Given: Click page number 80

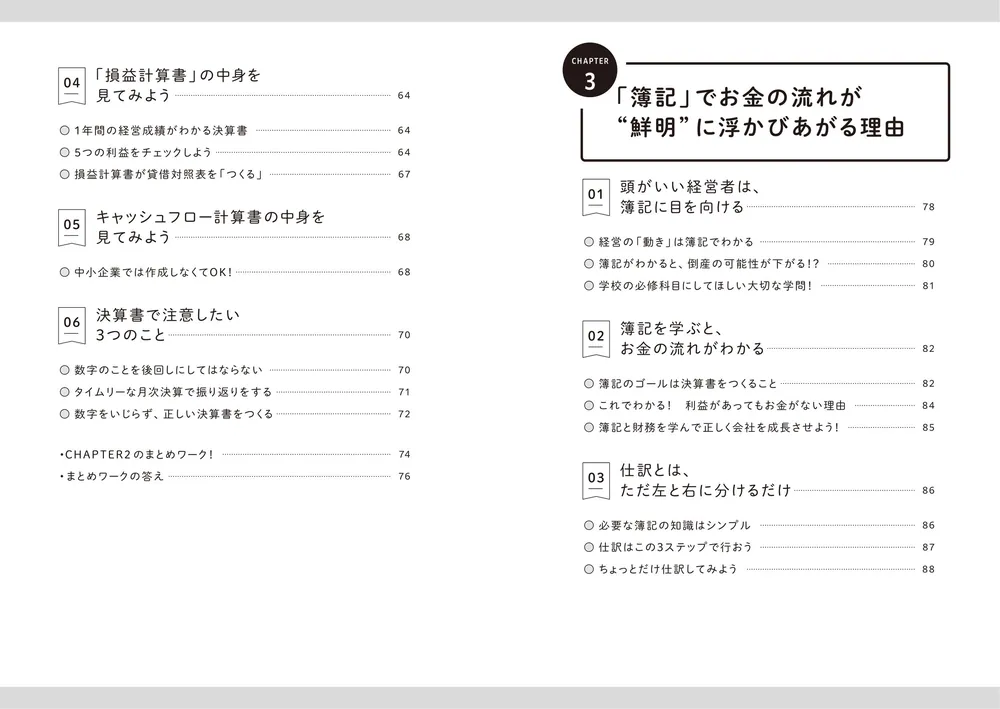Looking at the screenshot, I should 929,264.
